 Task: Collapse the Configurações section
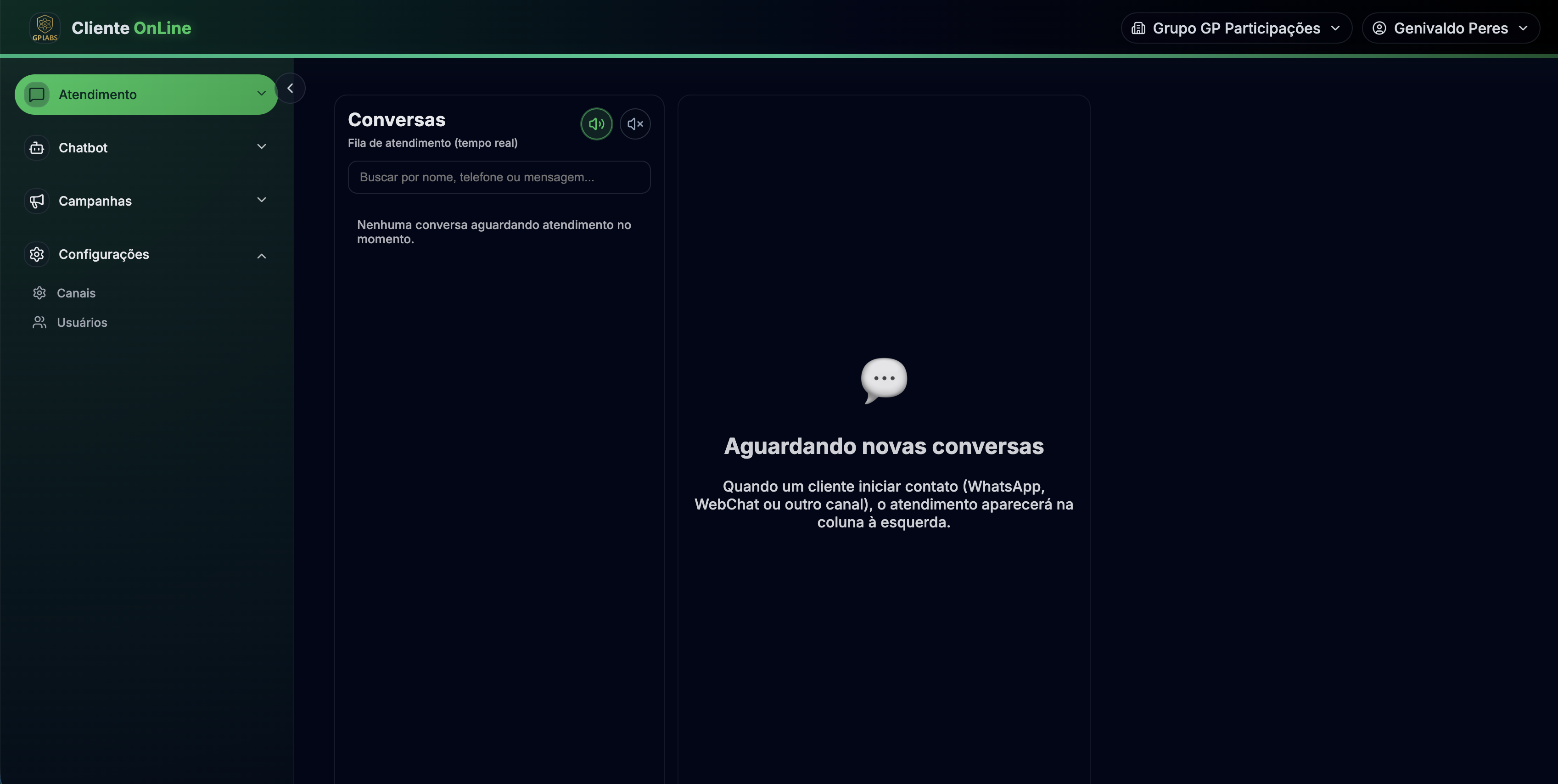pyautogui.click(x=145, y=254)
